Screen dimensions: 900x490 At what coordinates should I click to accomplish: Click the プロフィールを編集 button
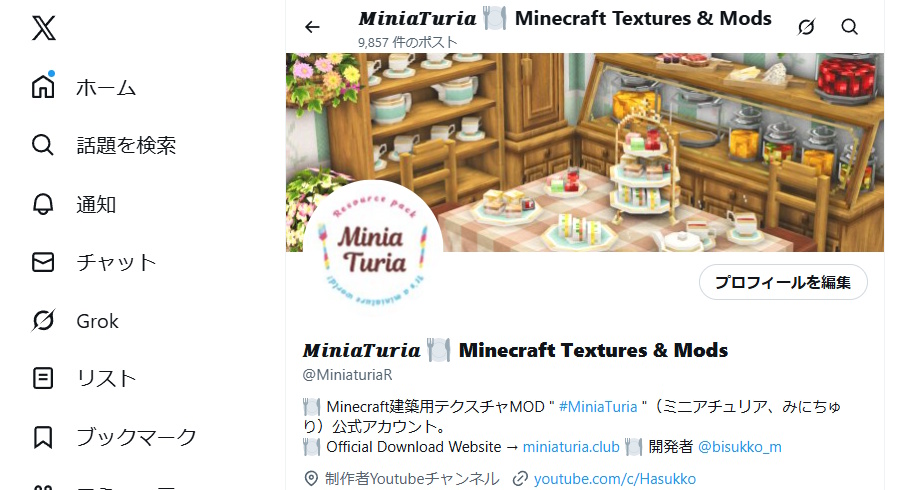[x=783, y=282]
